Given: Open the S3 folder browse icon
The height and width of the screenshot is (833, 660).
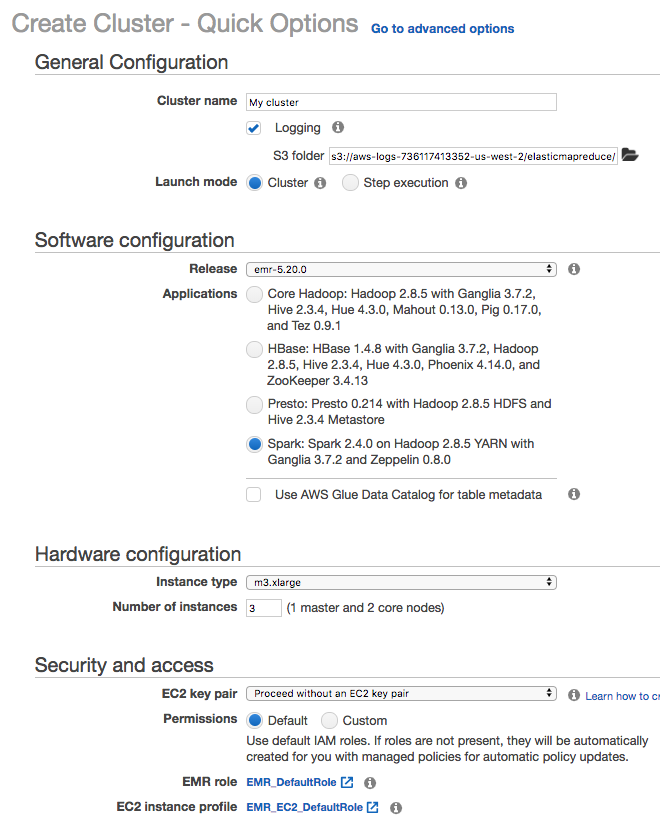Looking at the screenshot, I should pos(629,155).
